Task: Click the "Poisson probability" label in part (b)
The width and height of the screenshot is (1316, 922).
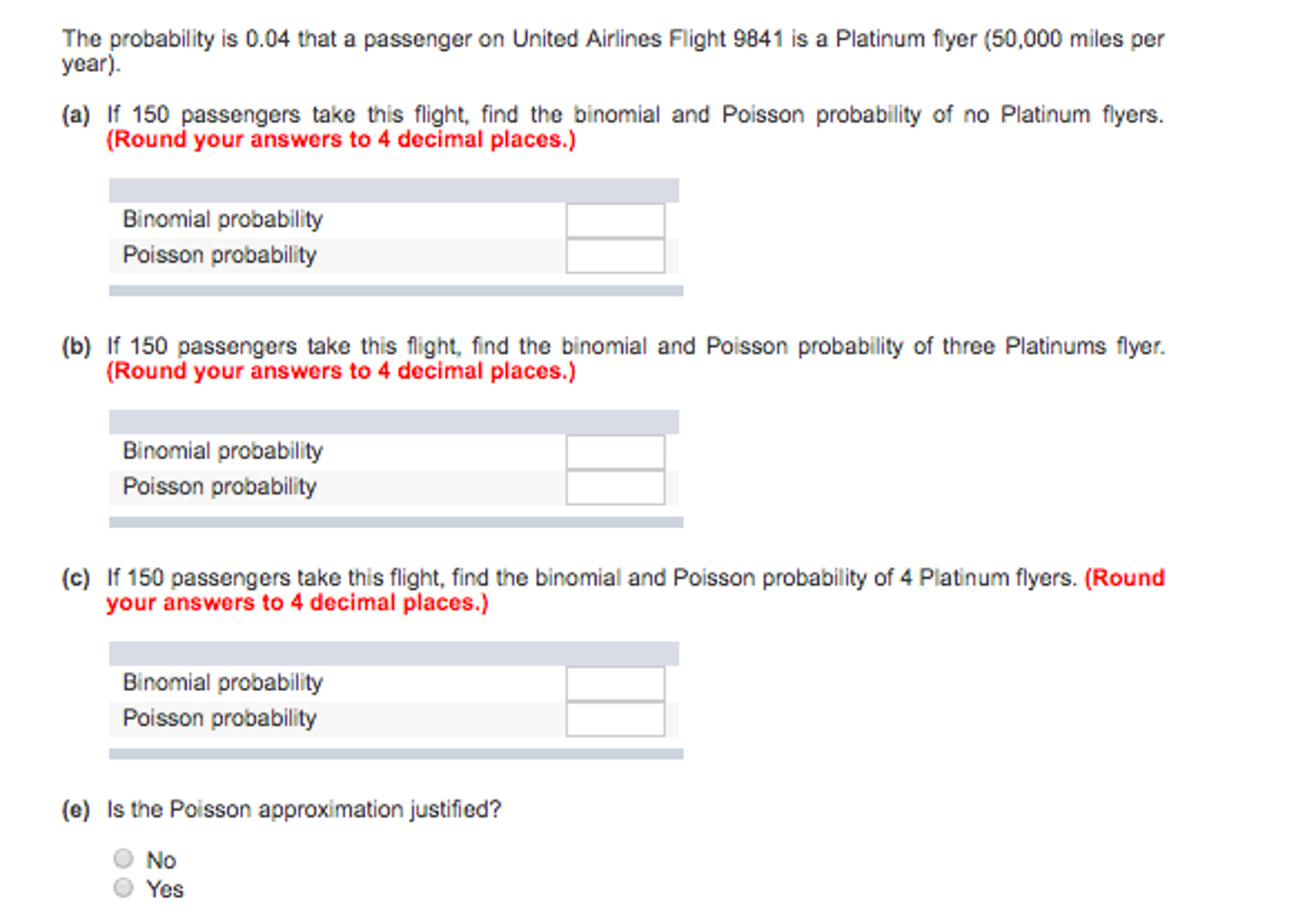Action: point(219,486)
